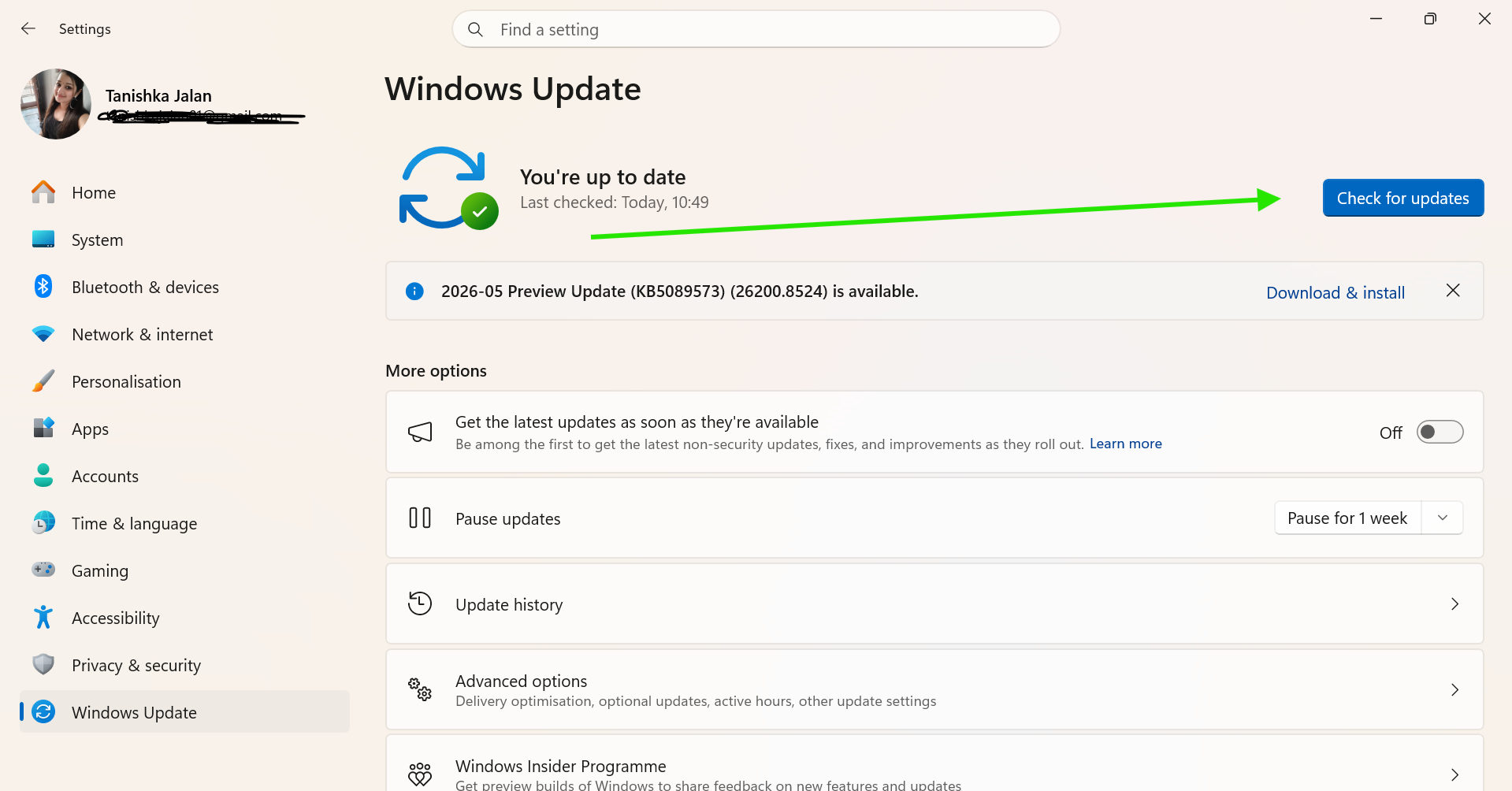This screenshot has height=791, width=1512.
Task: Click the Windows Update sync icon in sidebar
Action: click(x=43, y=711)
